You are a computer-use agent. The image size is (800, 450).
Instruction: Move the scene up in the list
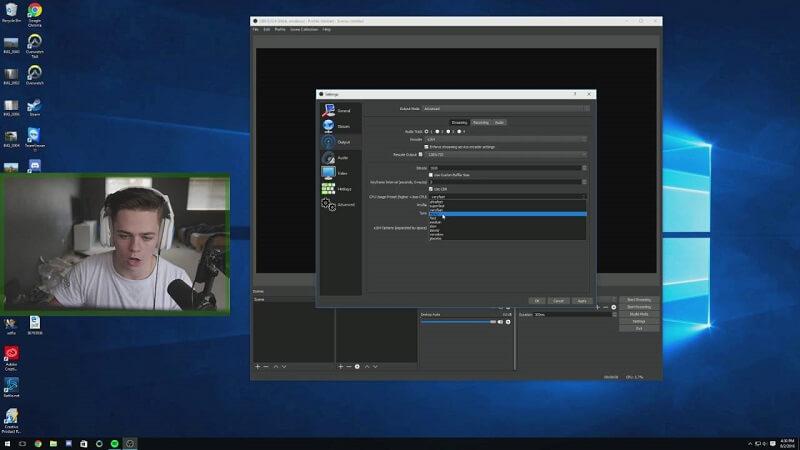[276, 366]
